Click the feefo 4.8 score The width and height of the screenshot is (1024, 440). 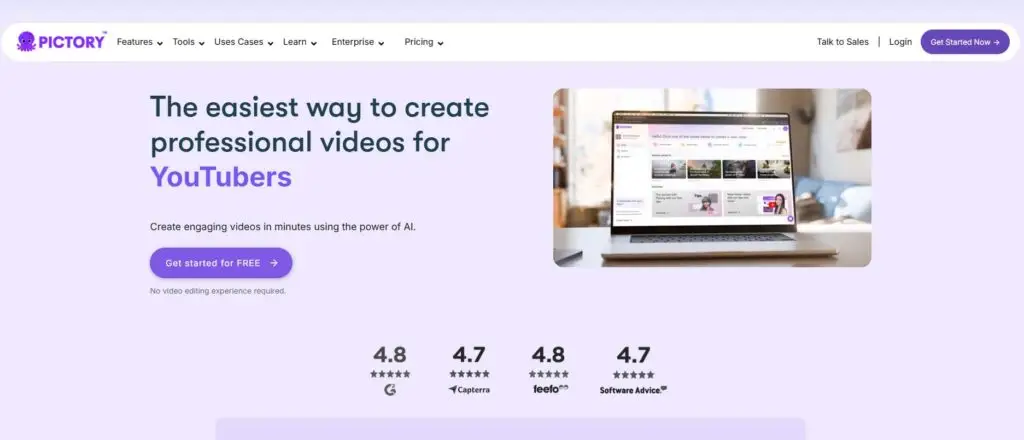(549, 355)
